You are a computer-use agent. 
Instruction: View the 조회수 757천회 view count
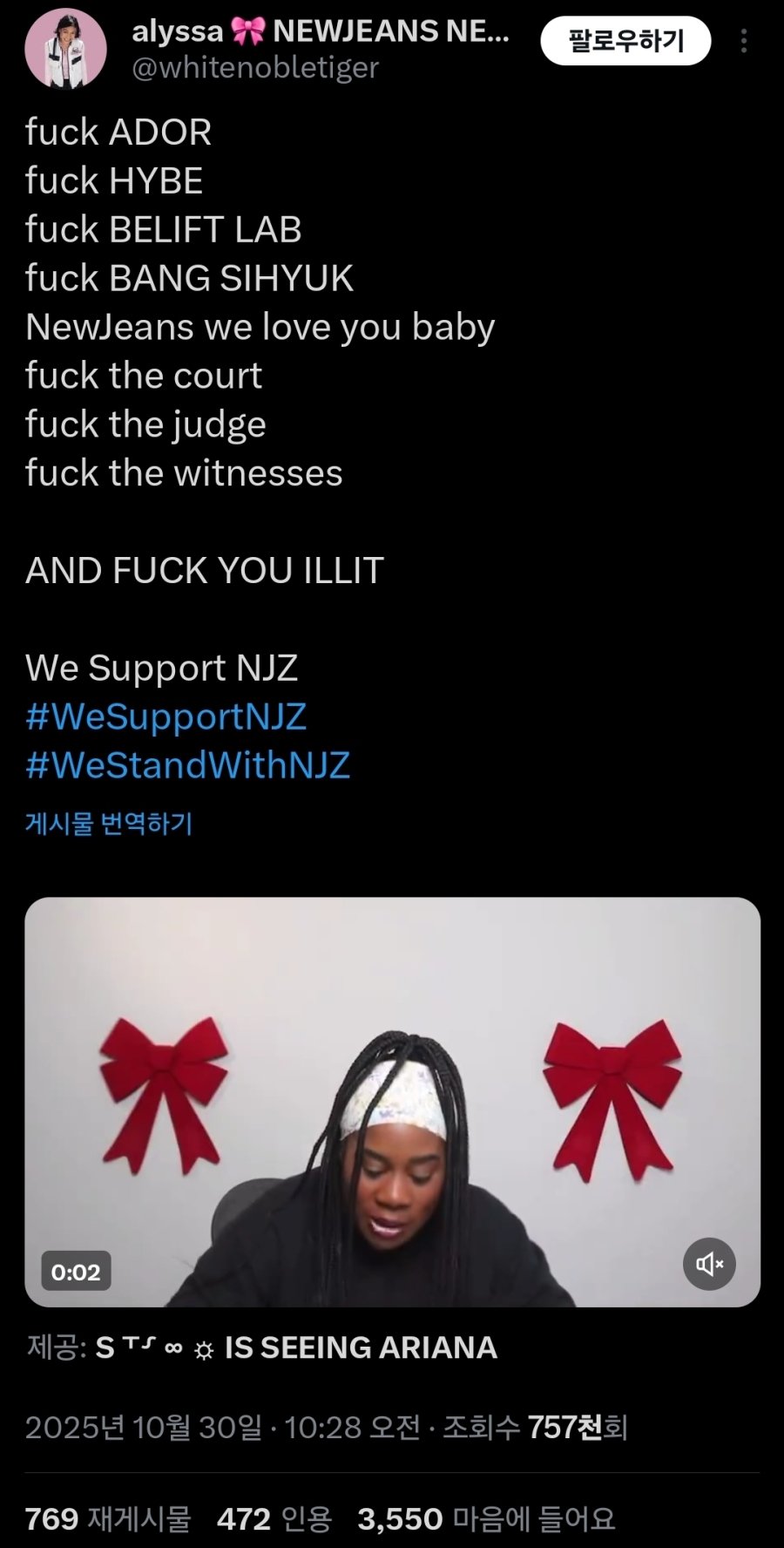[535, 1428]
